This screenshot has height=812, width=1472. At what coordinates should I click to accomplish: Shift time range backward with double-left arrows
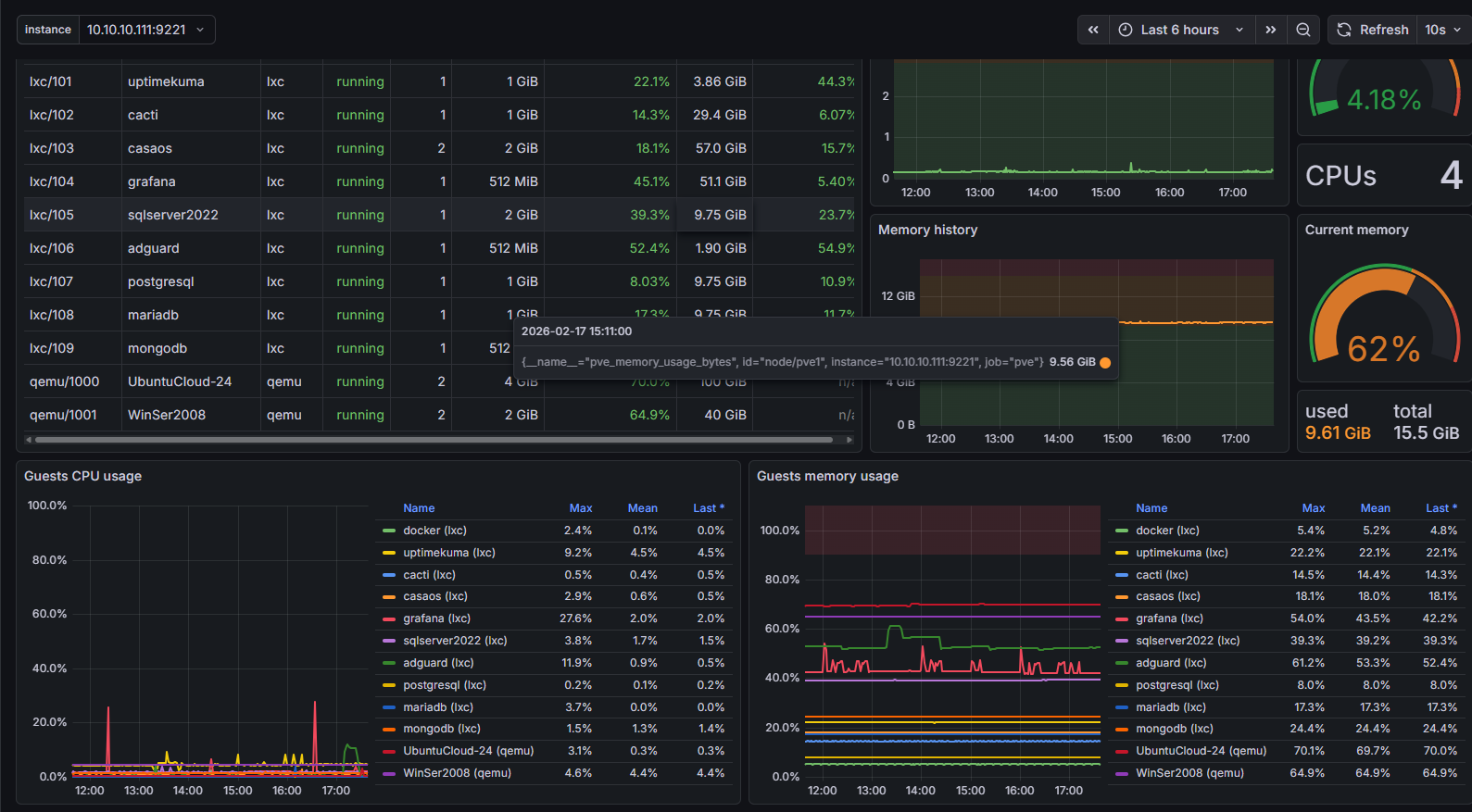[x=1093, y=30]
